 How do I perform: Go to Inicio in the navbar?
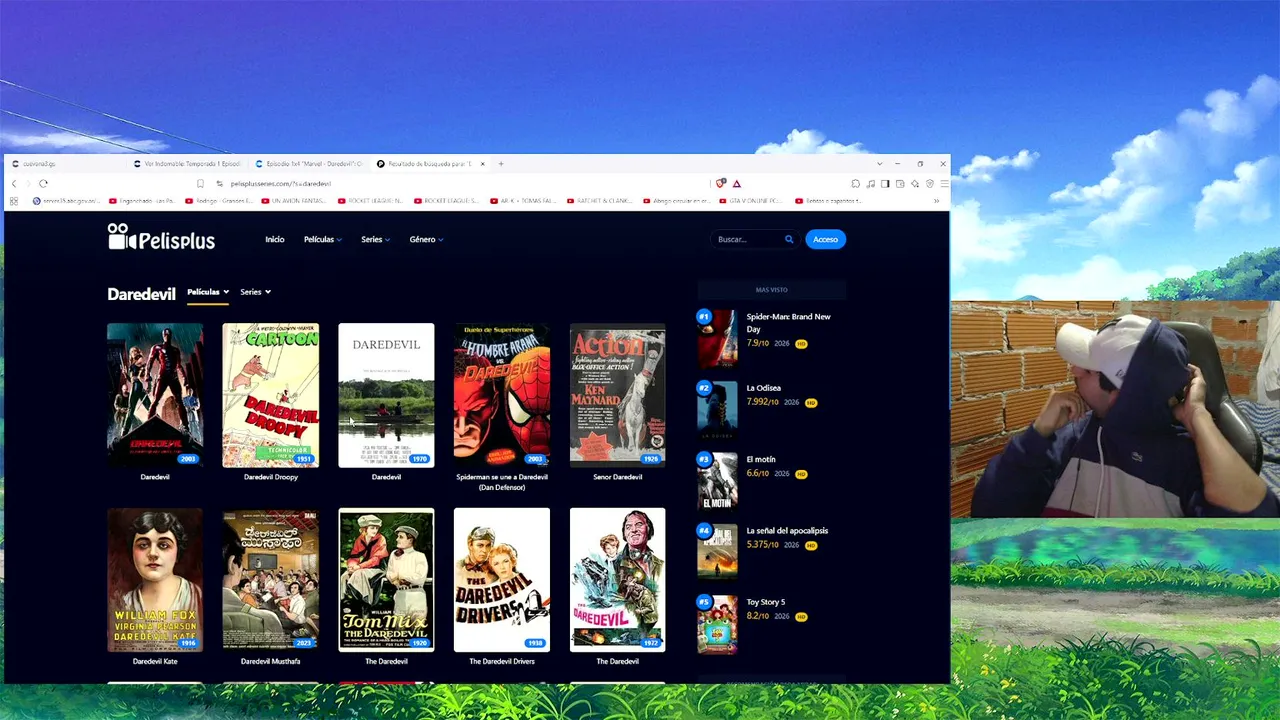click(x=275, y=239)
